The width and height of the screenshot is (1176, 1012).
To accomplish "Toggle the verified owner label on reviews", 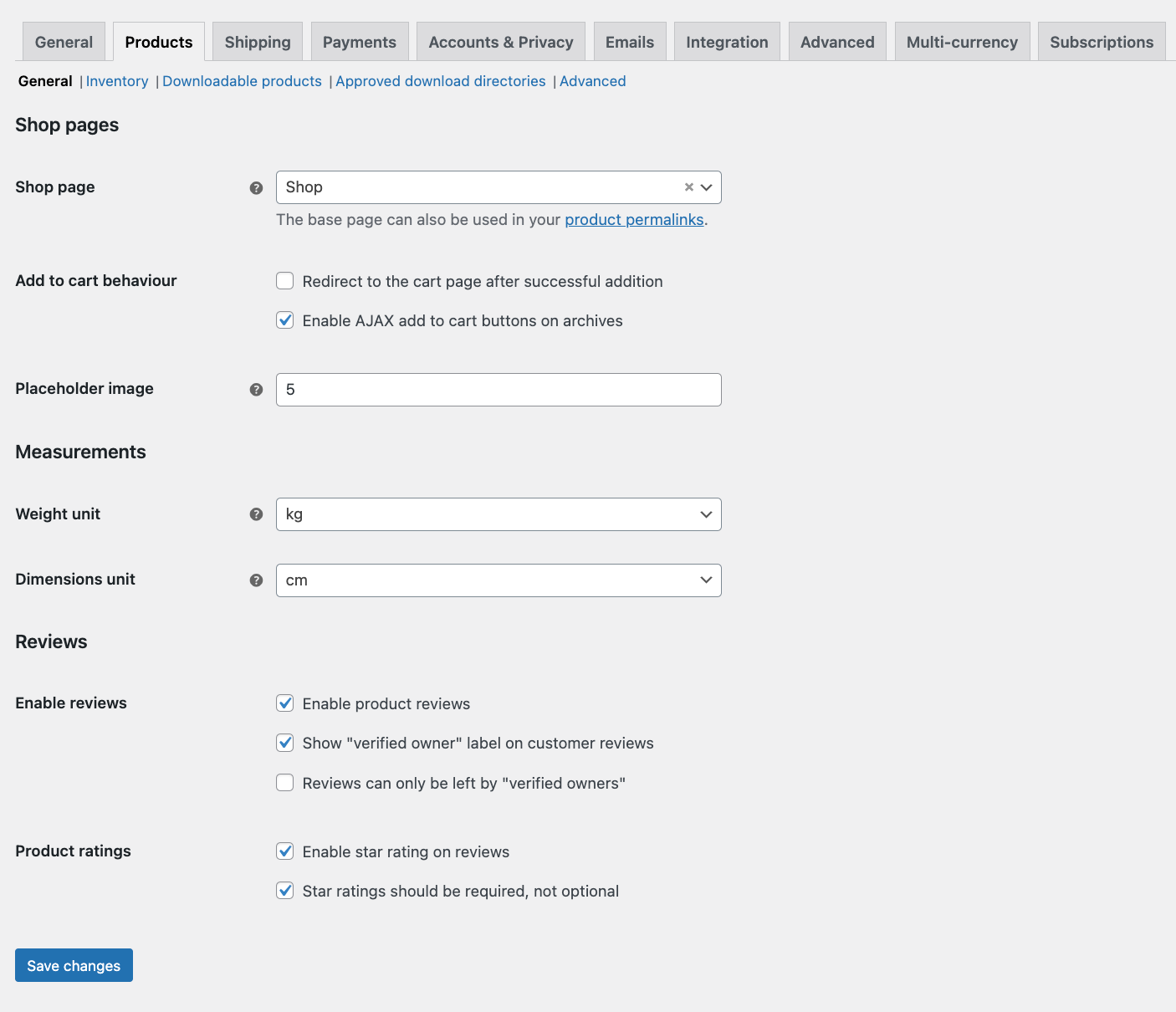I will [x=284, y=743].
